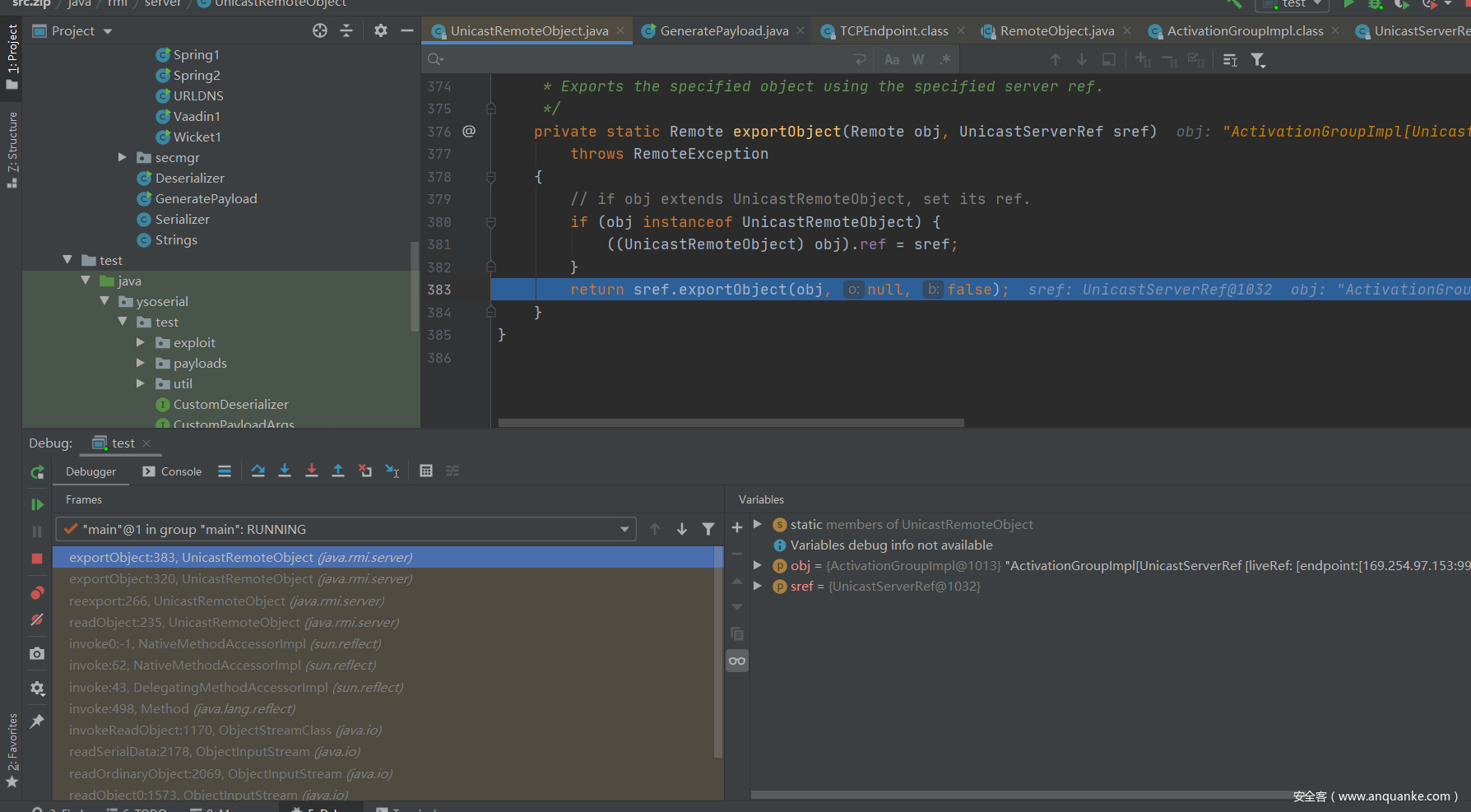
Task: Click Resume Program in debug sidebar
Action: pos(37,504)
